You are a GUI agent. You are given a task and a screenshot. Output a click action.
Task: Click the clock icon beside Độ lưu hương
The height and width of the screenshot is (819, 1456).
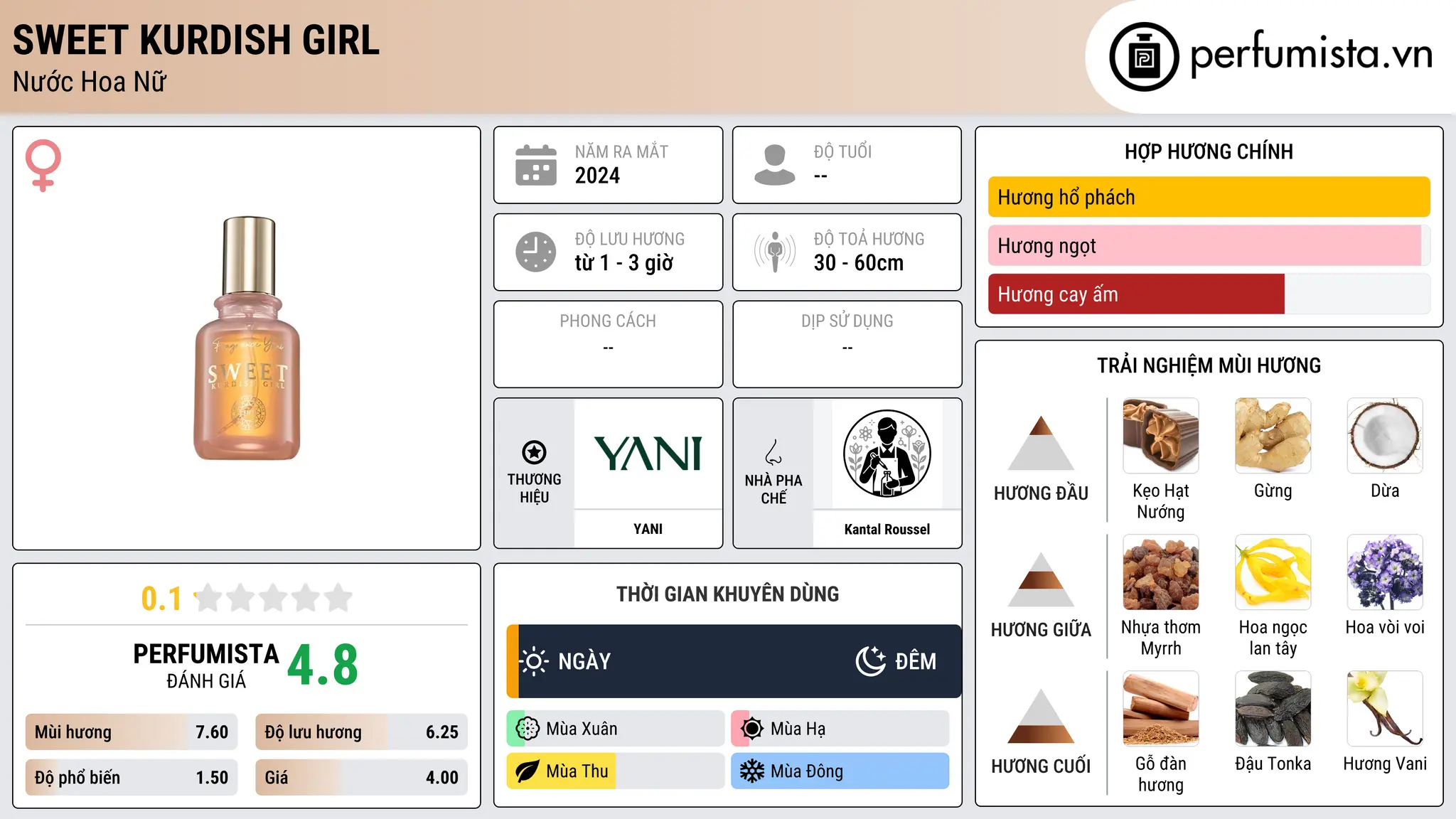coord(536,252)
